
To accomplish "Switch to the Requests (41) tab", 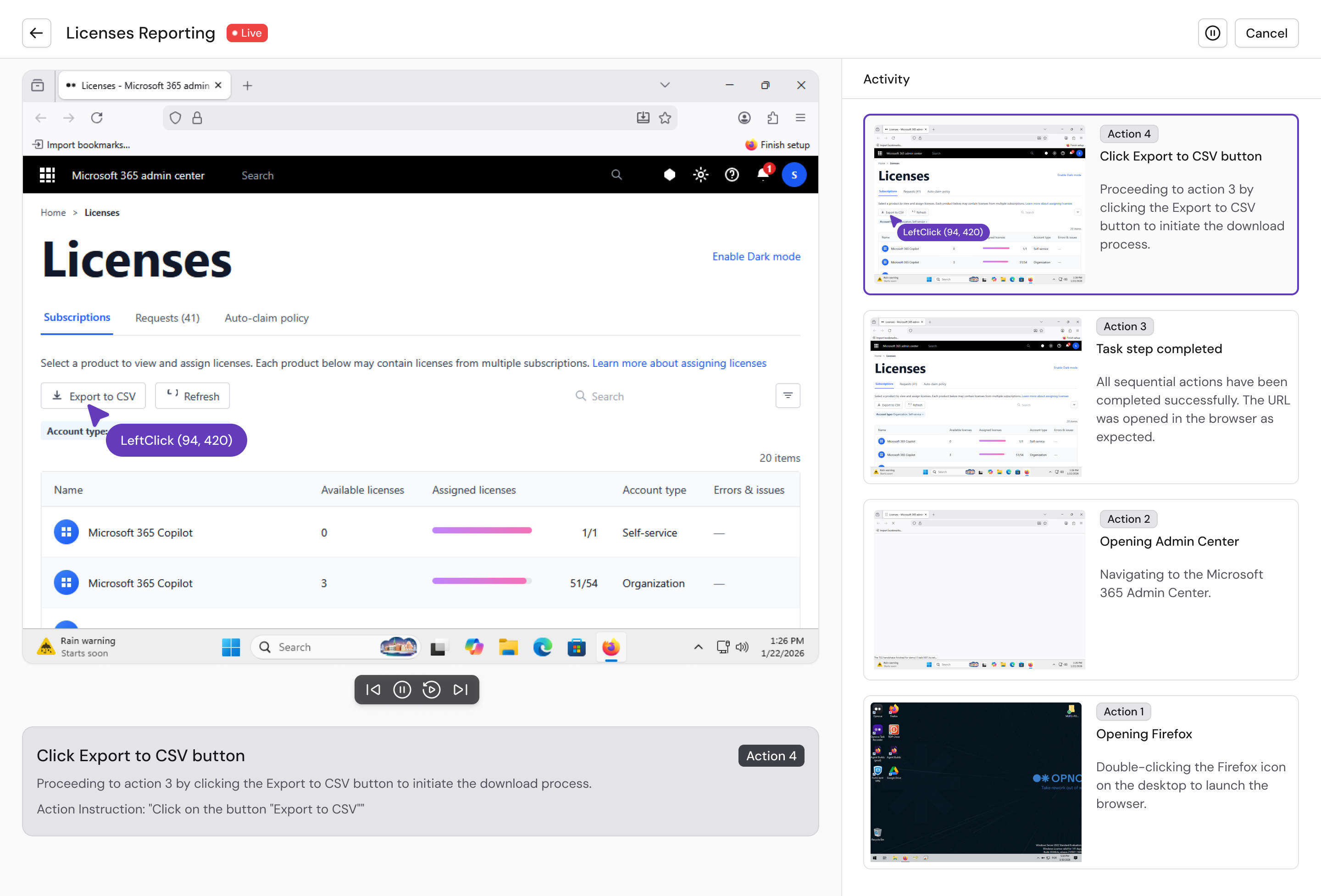I will (167, 318).
